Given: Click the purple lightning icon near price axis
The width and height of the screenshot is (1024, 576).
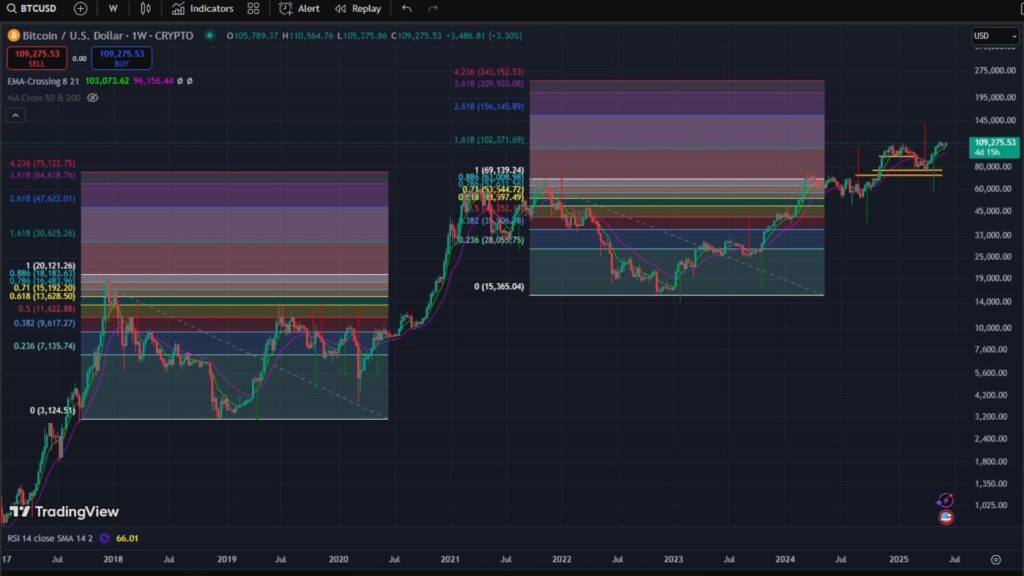Looking at the screenshot, I should point(945,501).
